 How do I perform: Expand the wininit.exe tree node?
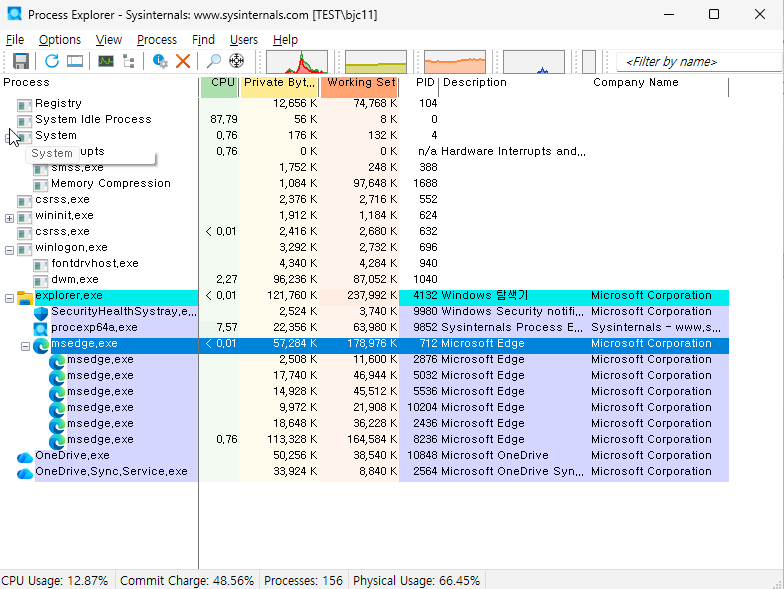click(x=9, y=216)
